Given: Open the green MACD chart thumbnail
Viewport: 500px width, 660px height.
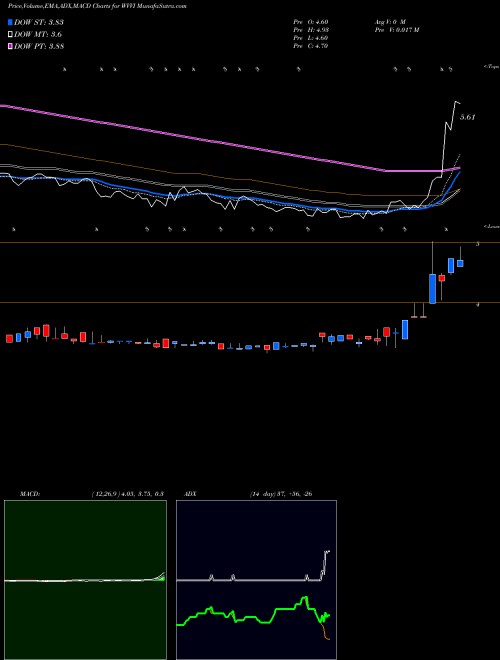Looking at the screenshot, I should (x=85, y=580).
